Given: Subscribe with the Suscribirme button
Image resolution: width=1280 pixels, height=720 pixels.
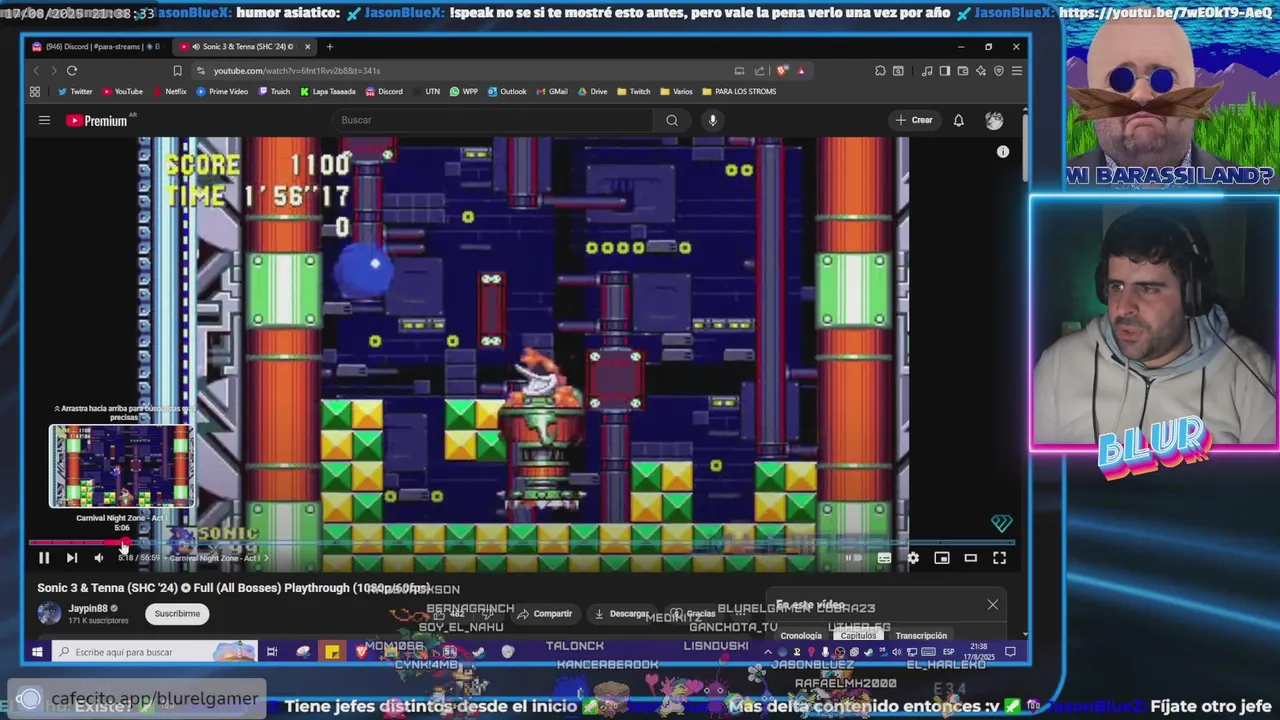Looking at the screenshot, I should click(177, 613).
